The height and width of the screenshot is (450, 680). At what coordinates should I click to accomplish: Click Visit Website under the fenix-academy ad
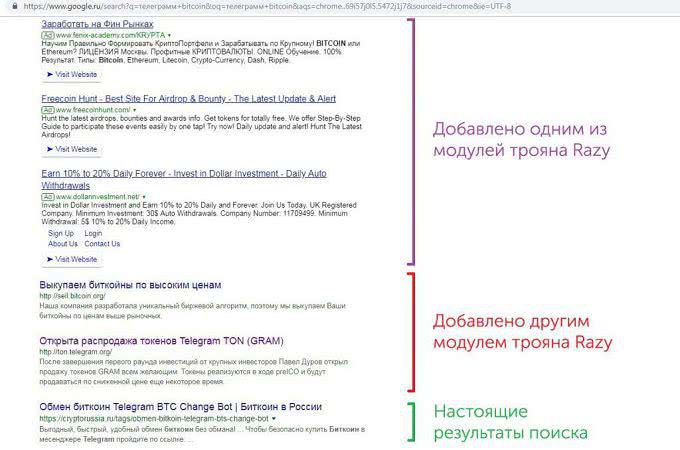tap(72, 75)
